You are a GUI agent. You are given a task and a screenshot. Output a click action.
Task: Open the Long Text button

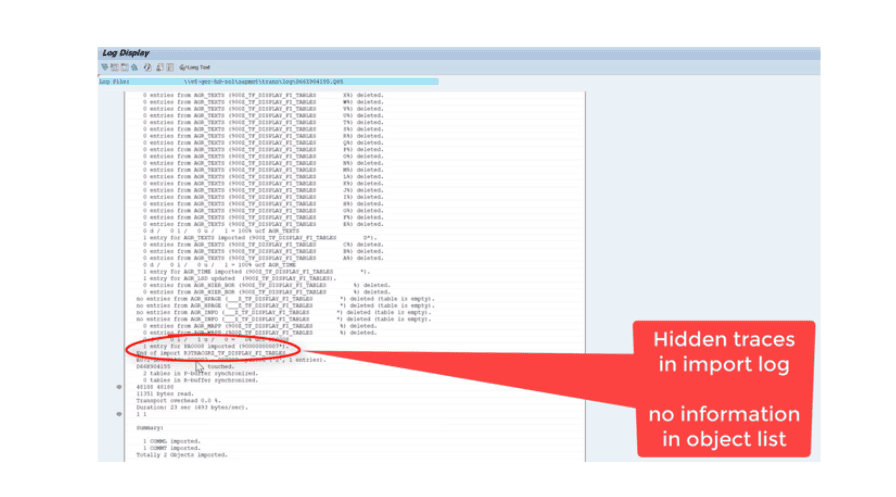coord(195,67)
